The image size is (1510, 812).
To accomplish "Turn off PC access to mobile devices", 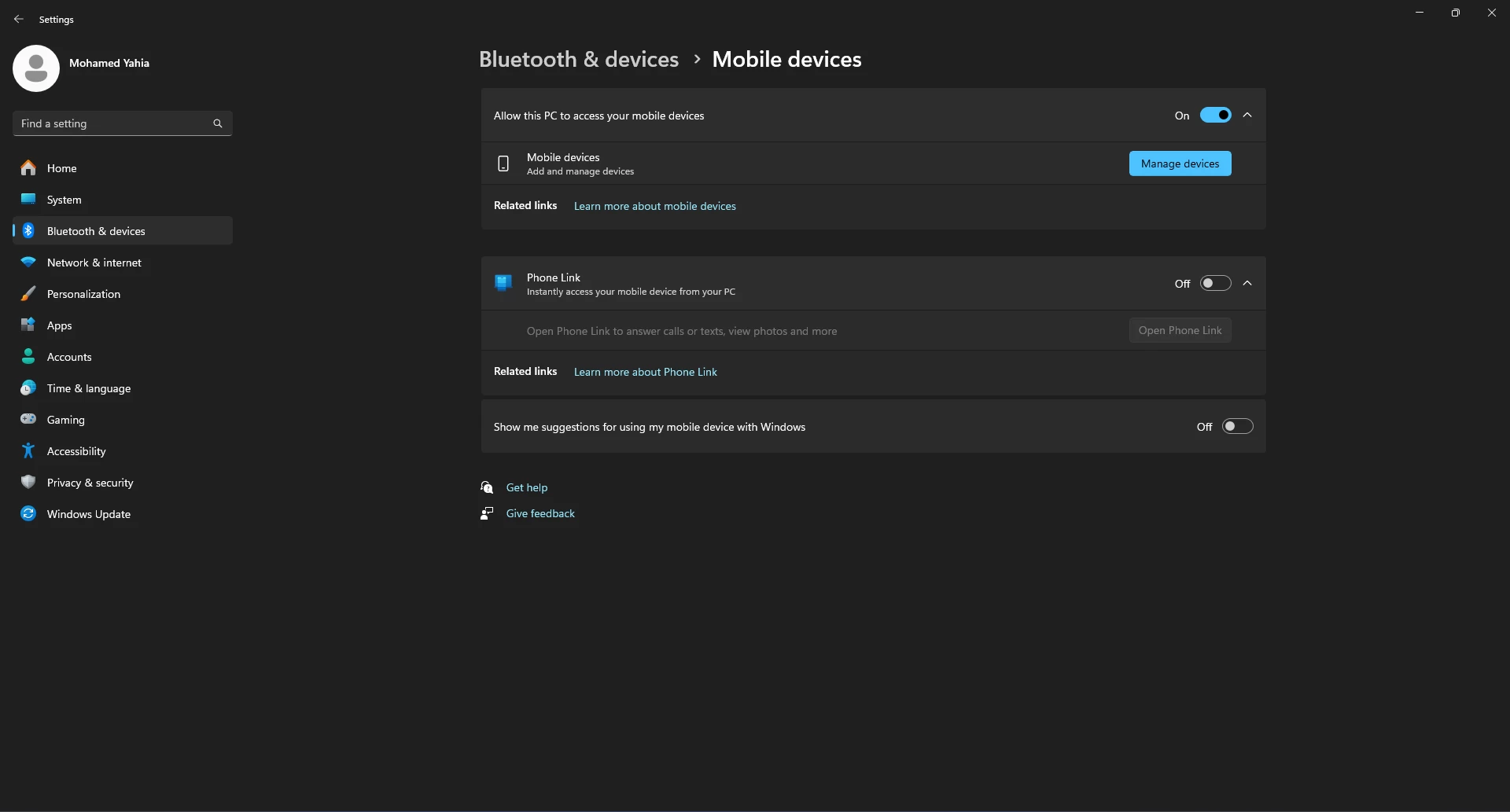I will [x=1215, y=116].
